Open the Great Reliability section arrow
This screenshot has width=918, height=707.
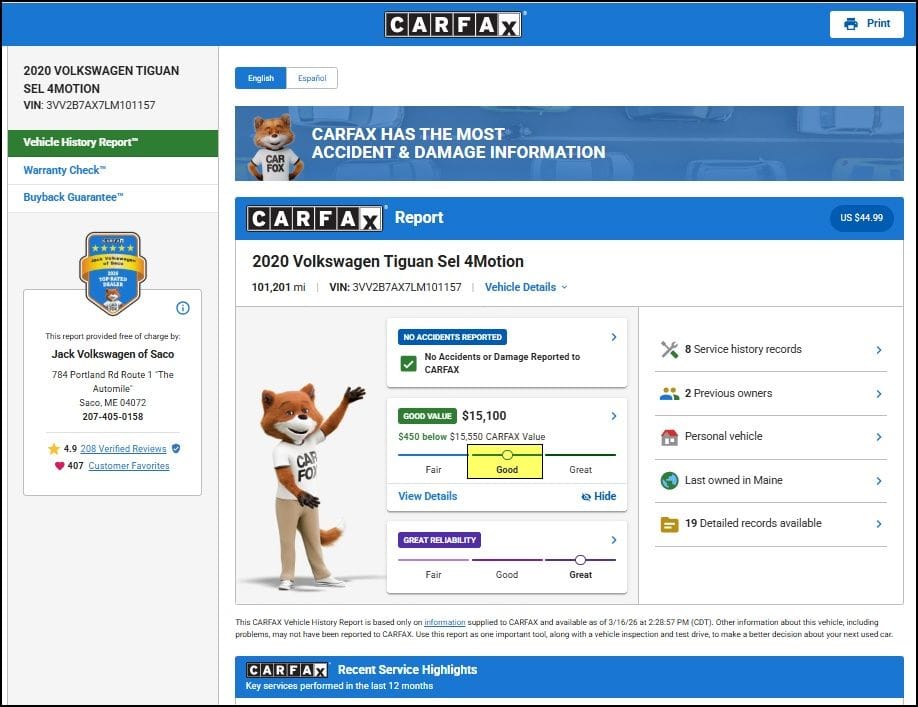tap(613, 540)
